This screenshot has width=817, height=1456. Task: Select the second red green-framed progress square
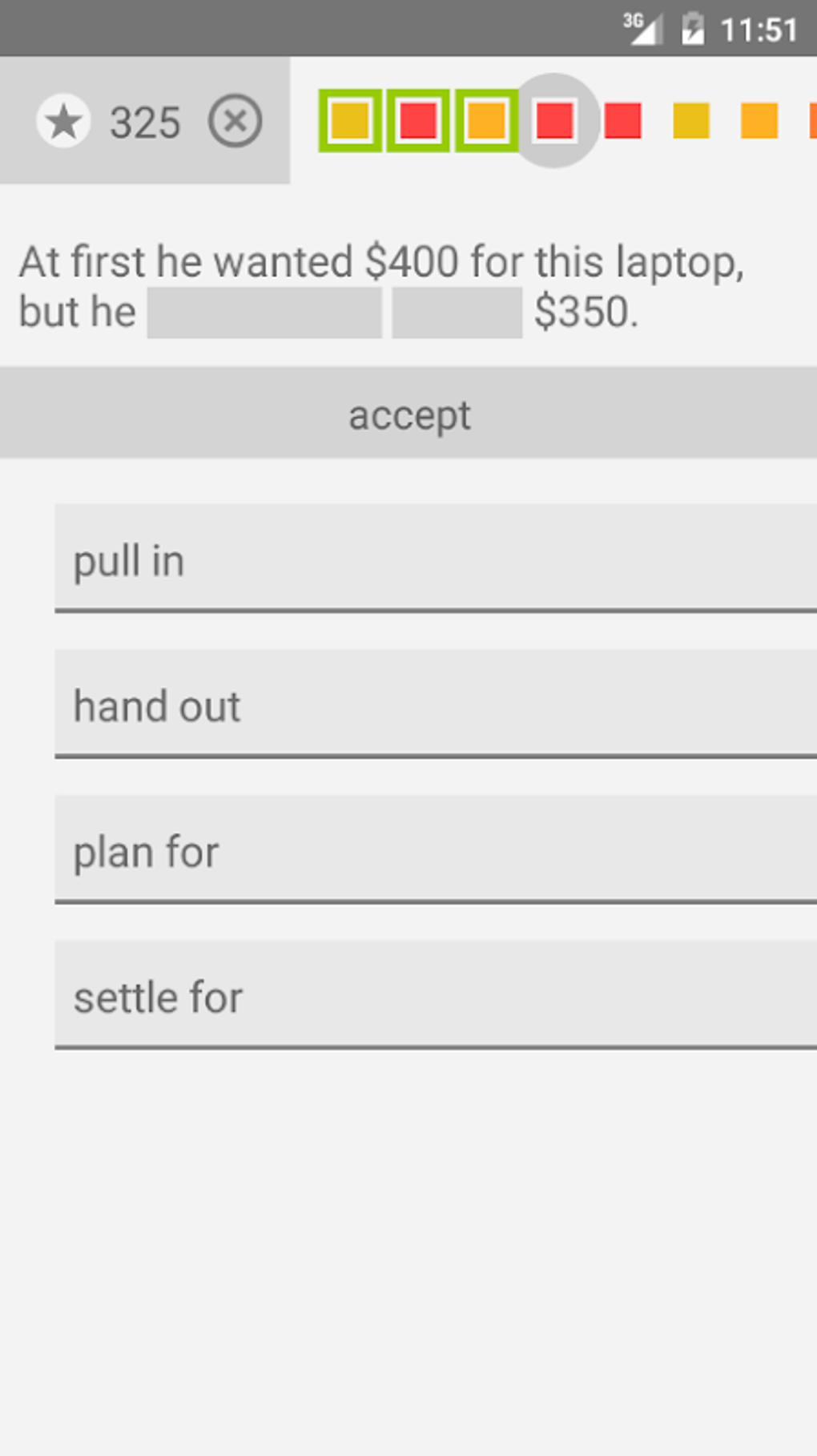(418, 121)
